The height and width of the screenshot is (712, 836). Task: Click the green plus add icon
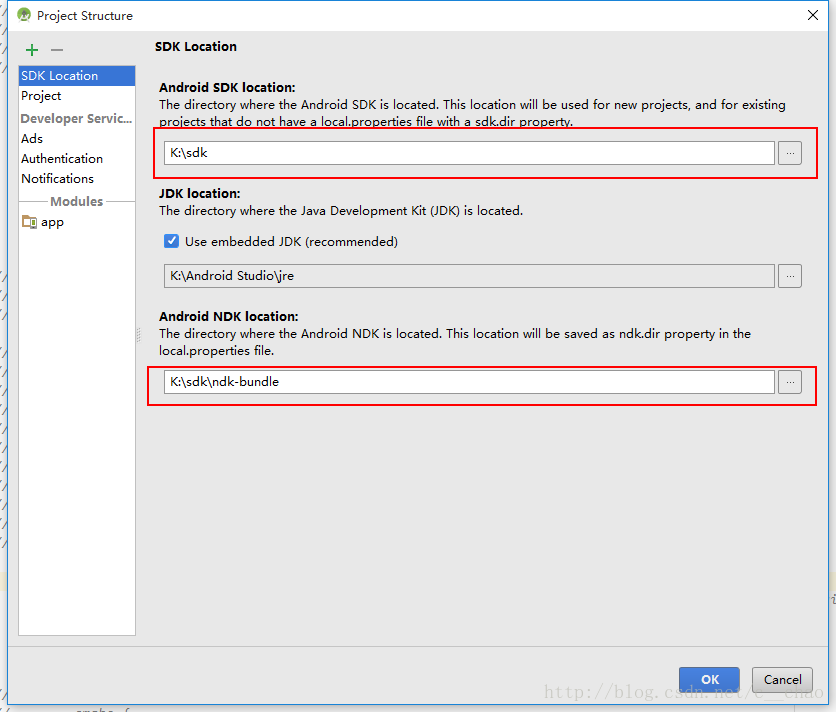point(32,50)
